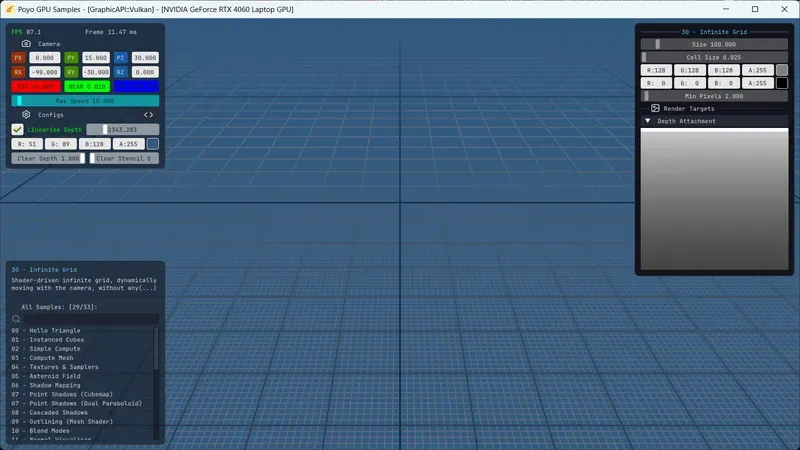Edit grid color G:128 field
This screenshot has height=450, width=800.
pyautogui.click(x=690, y=70)
